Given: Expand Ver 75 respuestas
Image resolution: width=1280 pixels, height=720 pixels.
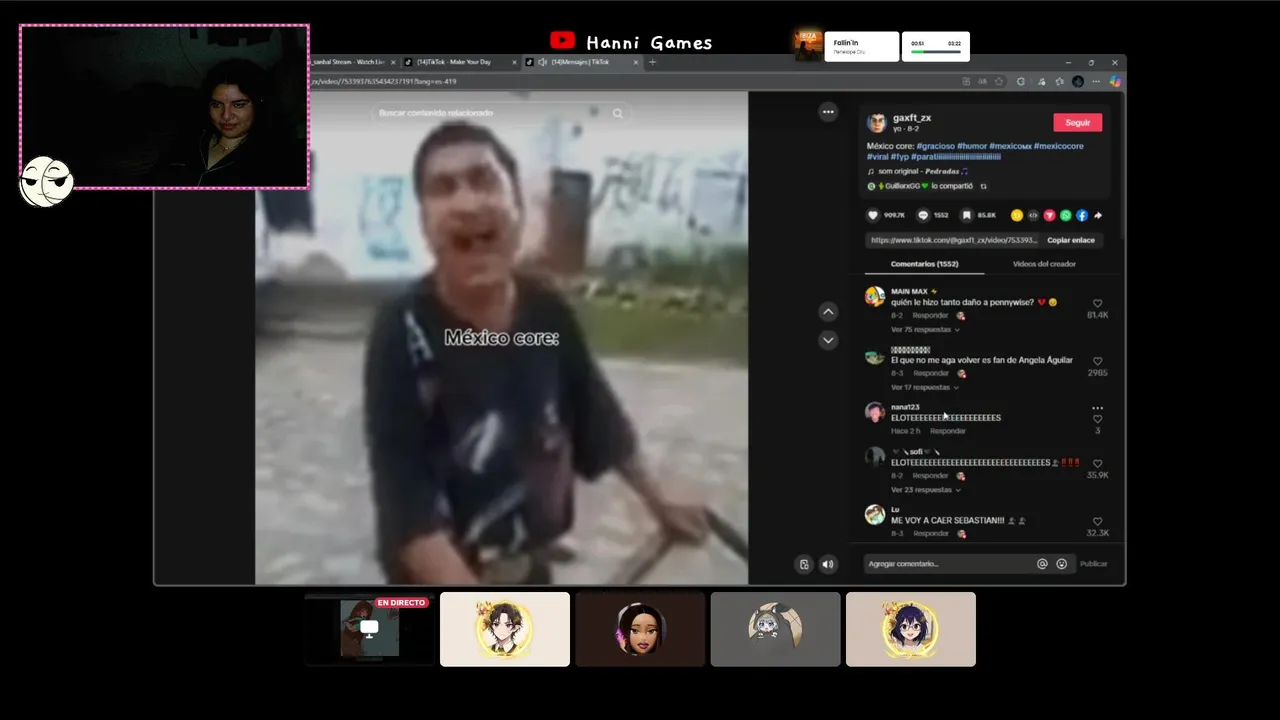Looking at the screenshot, I should pyautogui.click(x=925, y=329).
